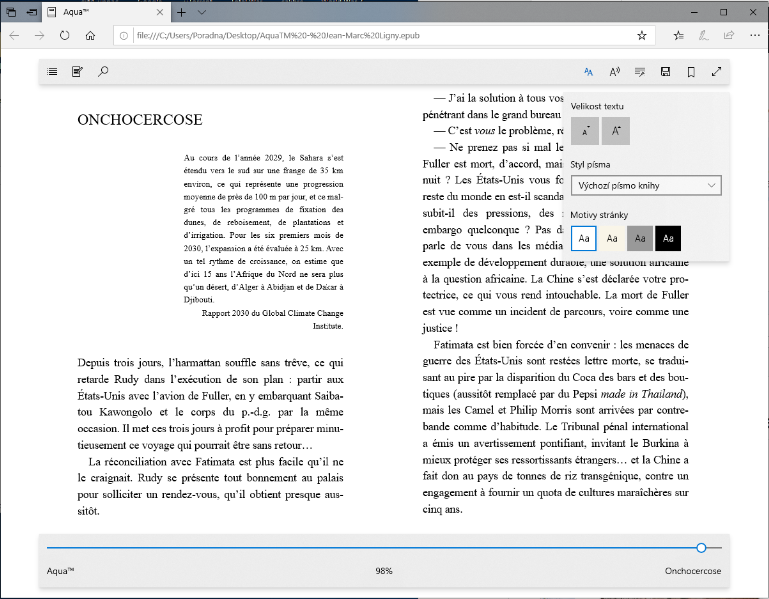Open a new tab
Viewport: 769px width, 599px height.
coord(181,12)
